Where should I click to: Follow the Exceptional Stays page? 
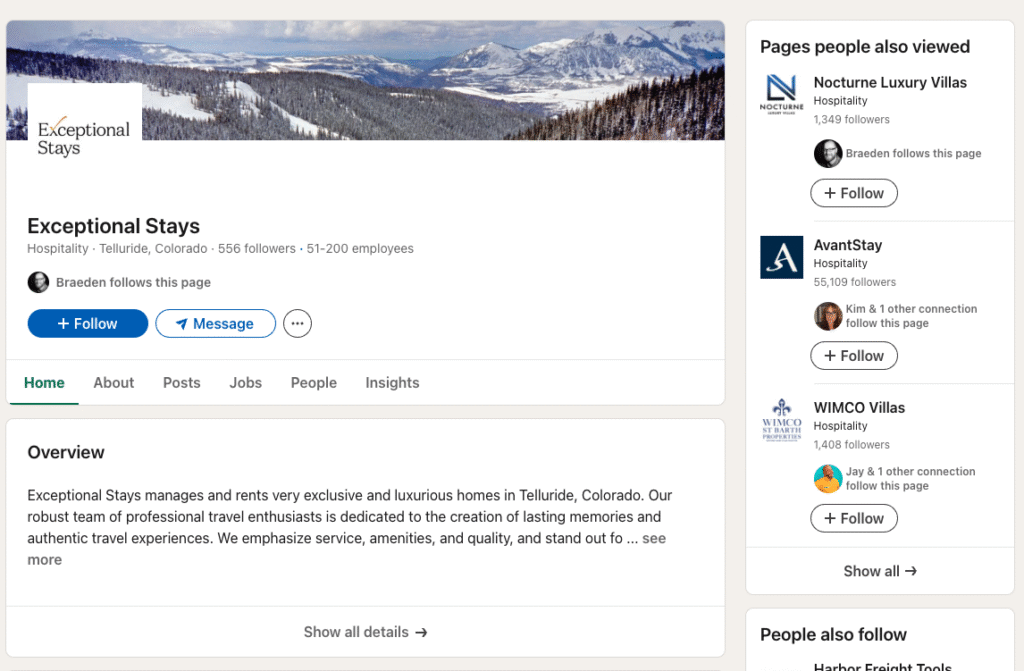[88, 324]
